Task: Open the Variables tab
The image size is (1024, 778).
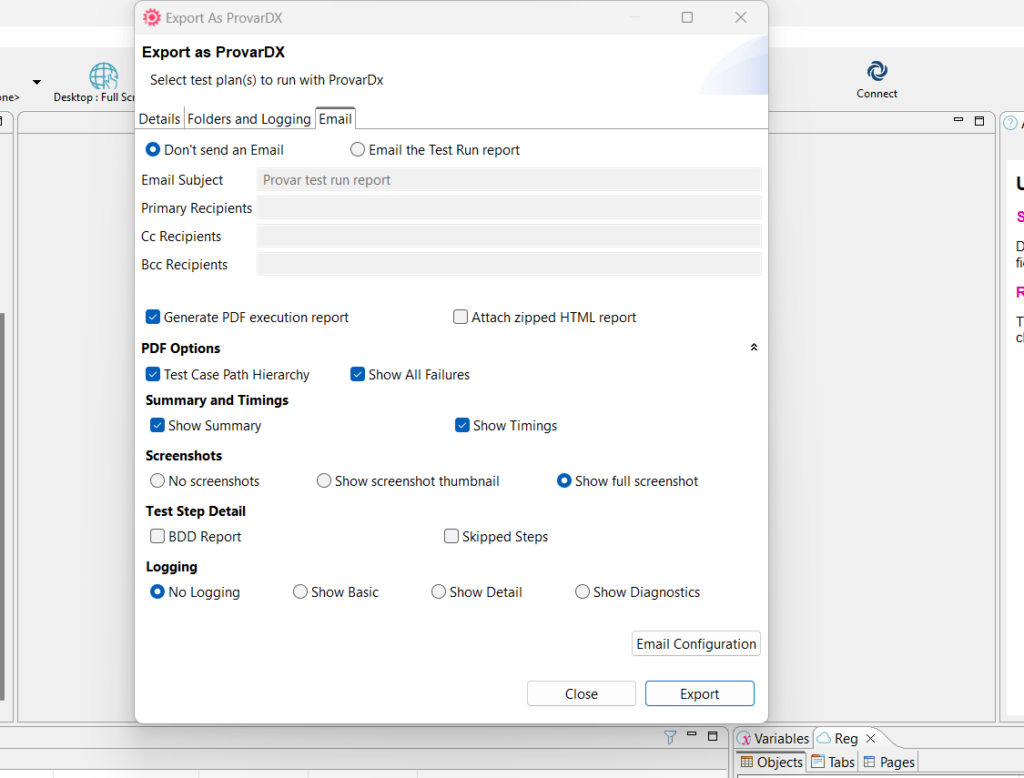Action: (774, 738)
